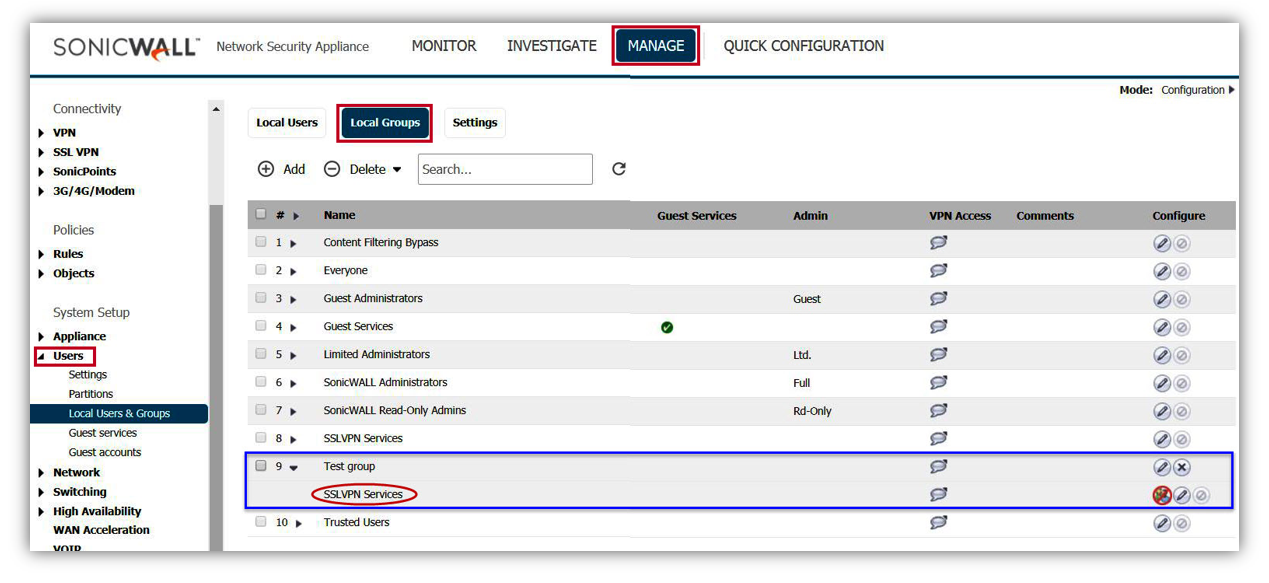Switch to the Settings tab
This screenshot has width=1269, height=583.
pyautogui.click(x=475, y=123)
